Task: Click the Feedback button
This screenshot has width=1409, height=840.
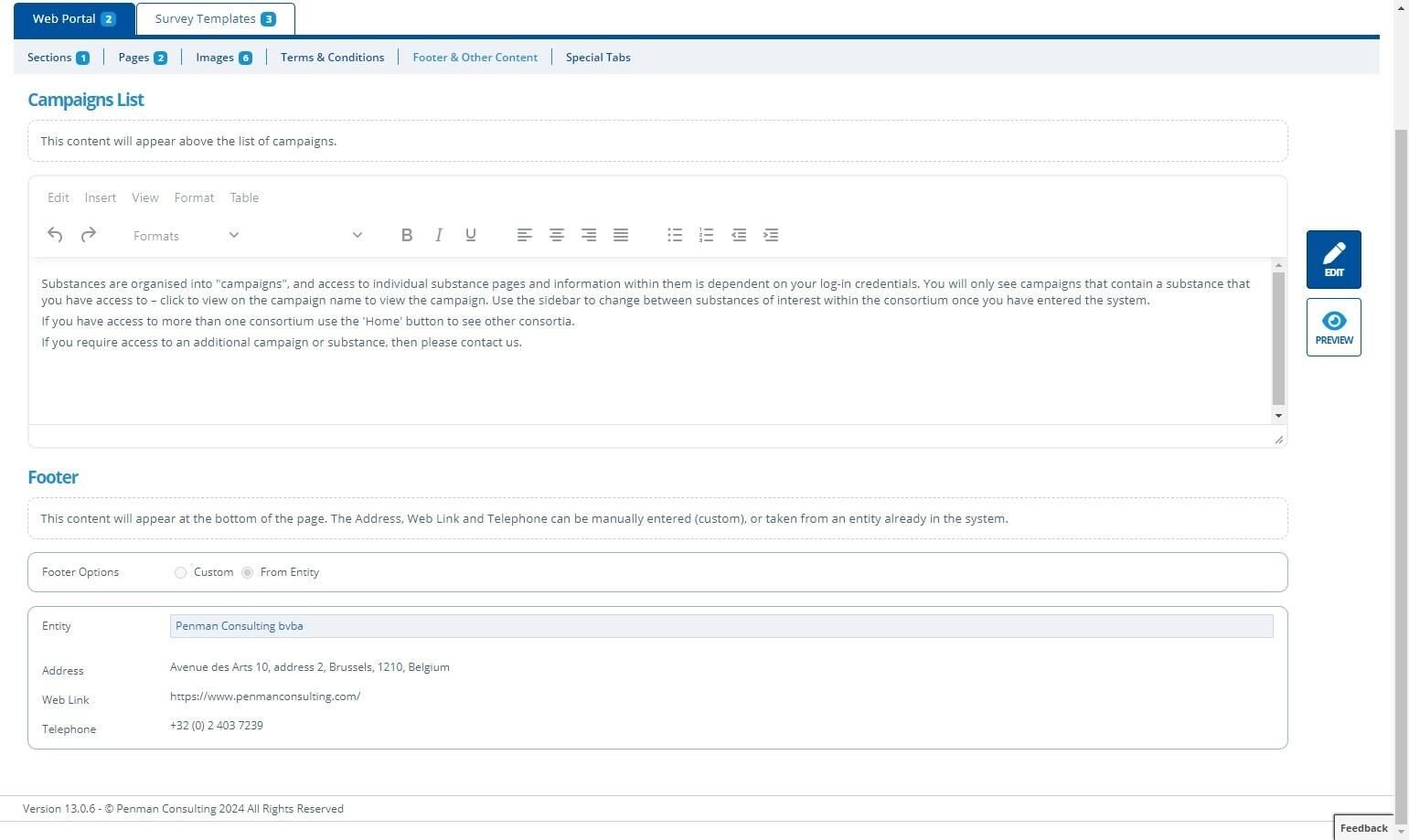Action: coord(1363,827)
